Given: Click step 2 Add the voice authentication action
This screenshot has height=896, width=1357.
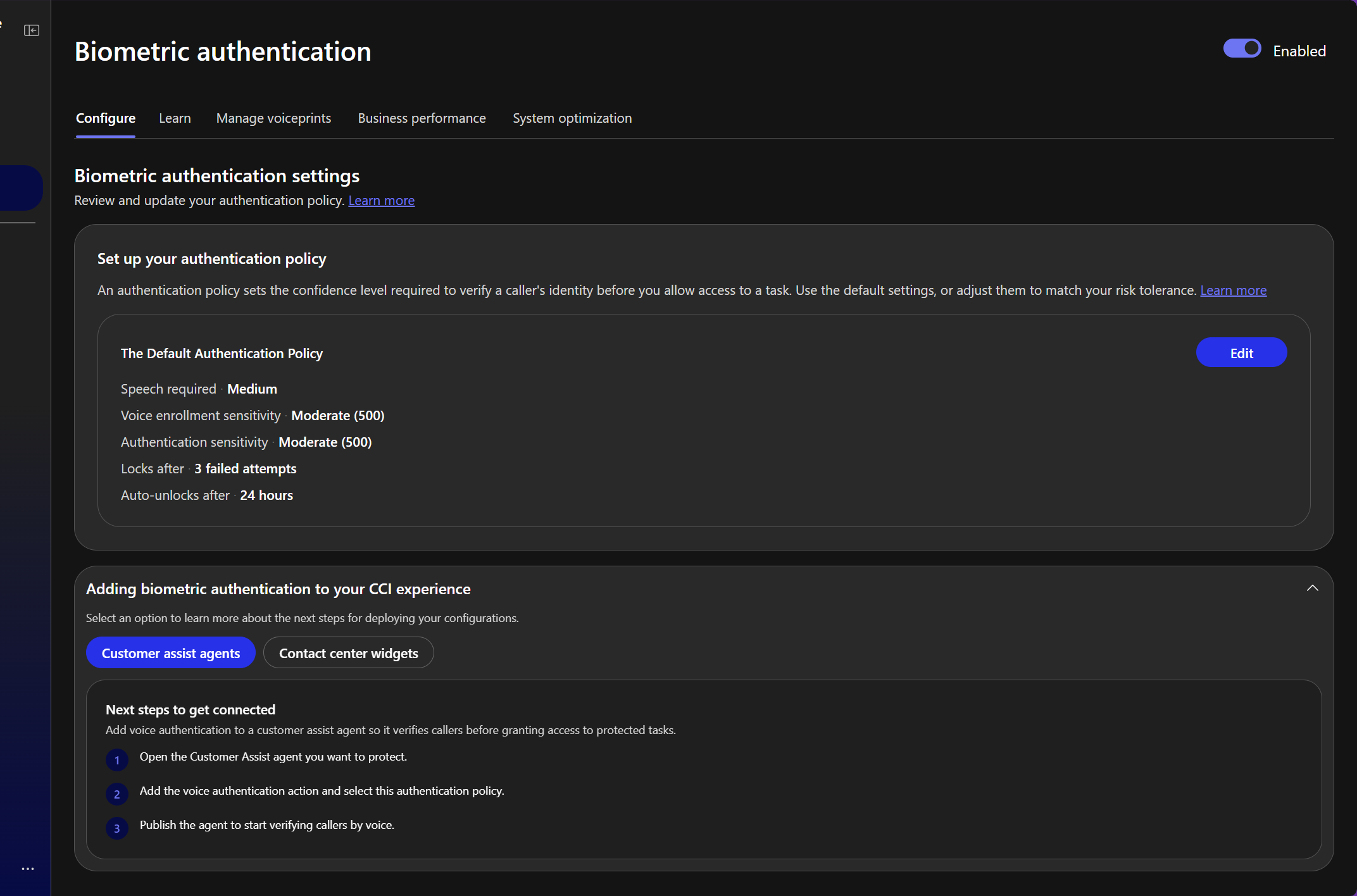Looking at the screenshot, I should tap(322, 791).
